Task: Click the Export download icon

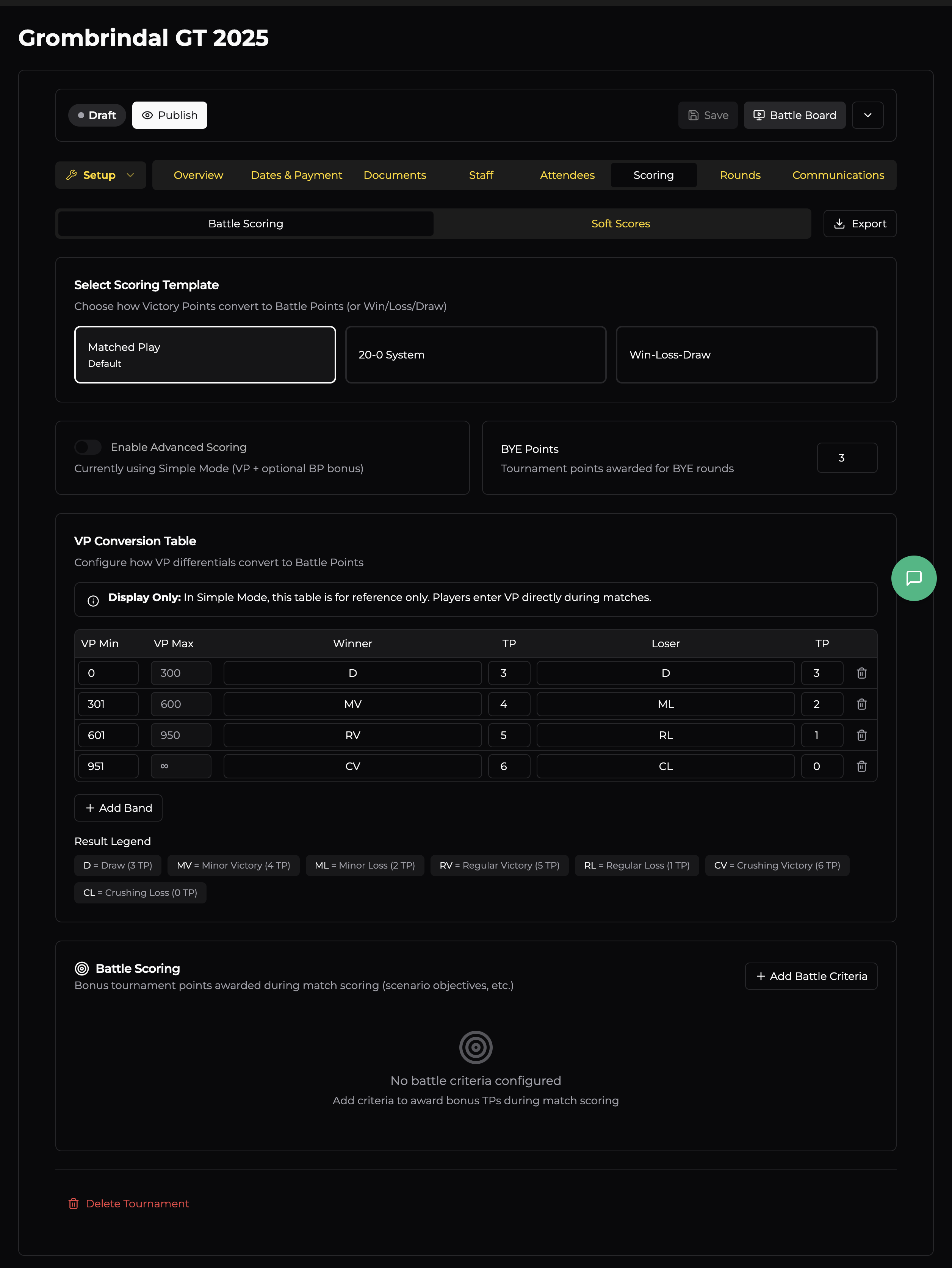Action: 840,224
